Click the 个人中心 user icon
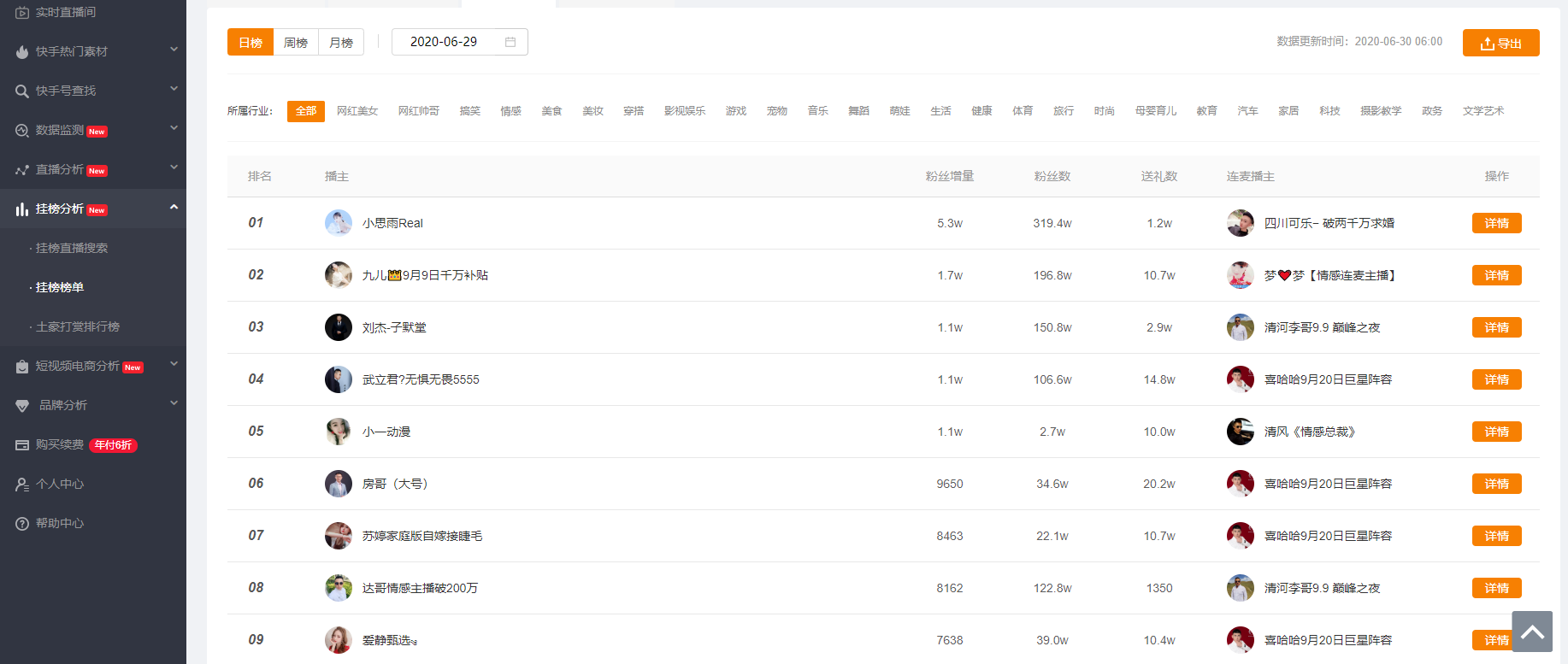 point(22,485)
